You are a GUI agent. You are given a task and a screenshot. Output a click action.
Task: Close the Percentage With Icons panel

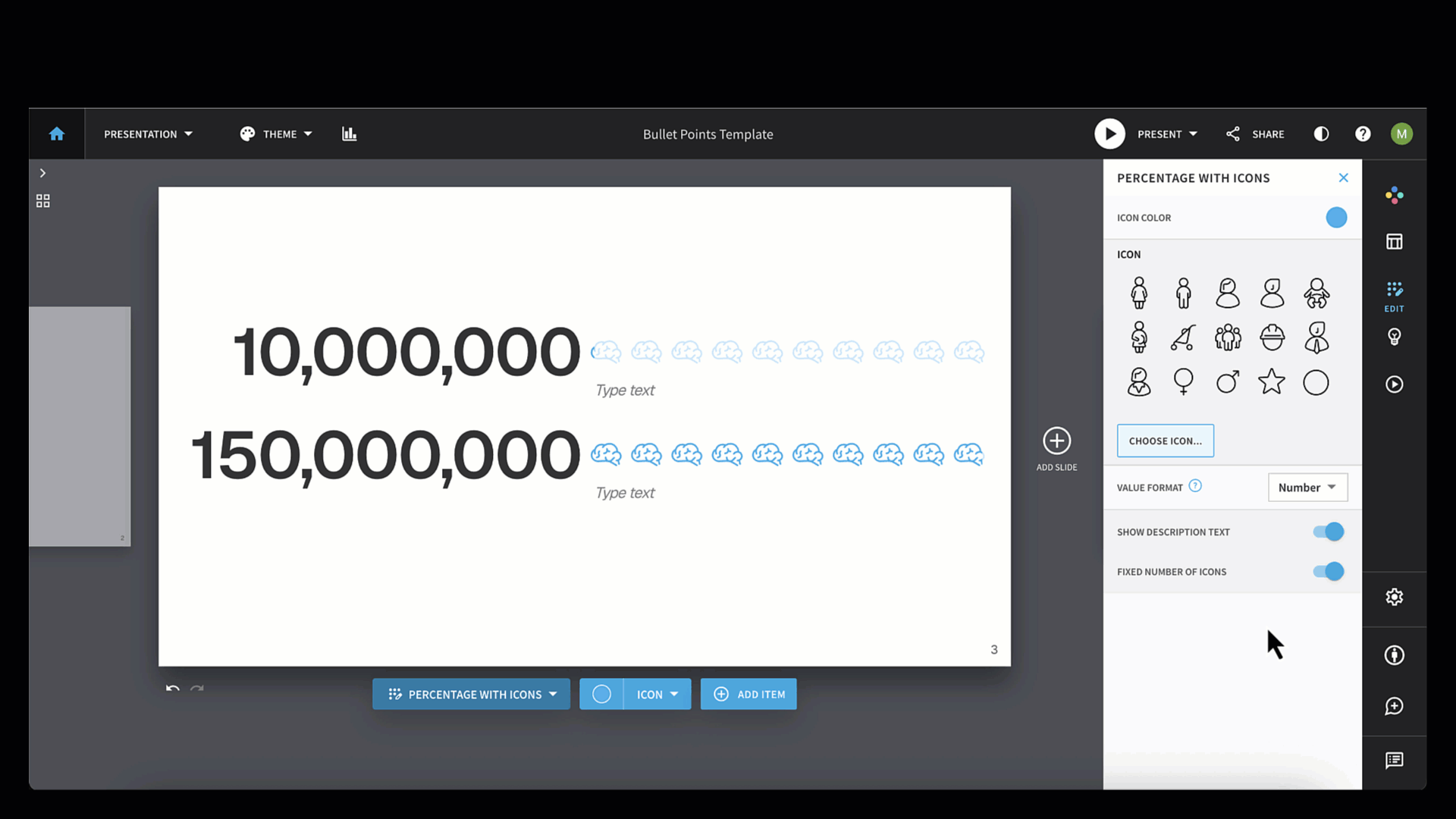click(1343, 177)
